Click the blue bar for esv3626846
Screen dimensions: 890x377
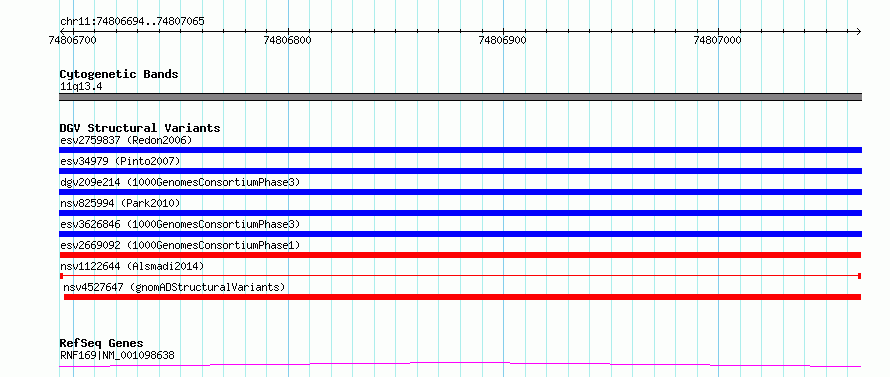click(460, 234)
